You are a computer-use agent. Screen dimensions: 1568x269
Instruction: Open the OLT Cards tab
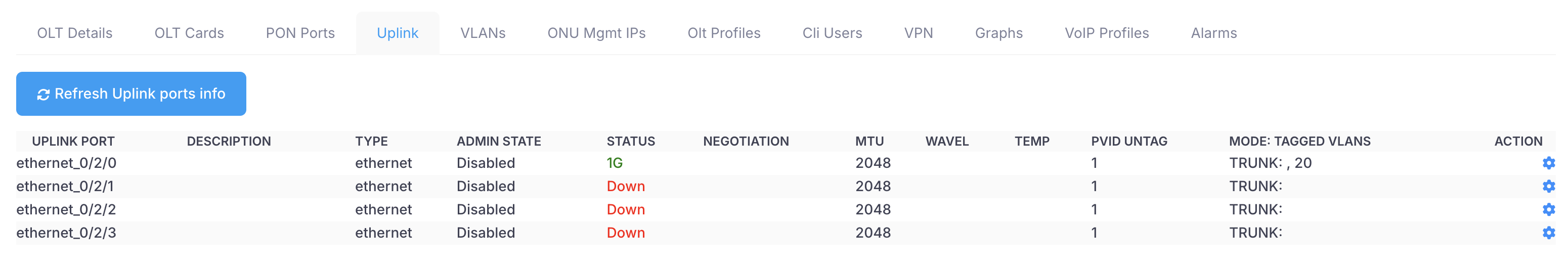coord(189,33)
